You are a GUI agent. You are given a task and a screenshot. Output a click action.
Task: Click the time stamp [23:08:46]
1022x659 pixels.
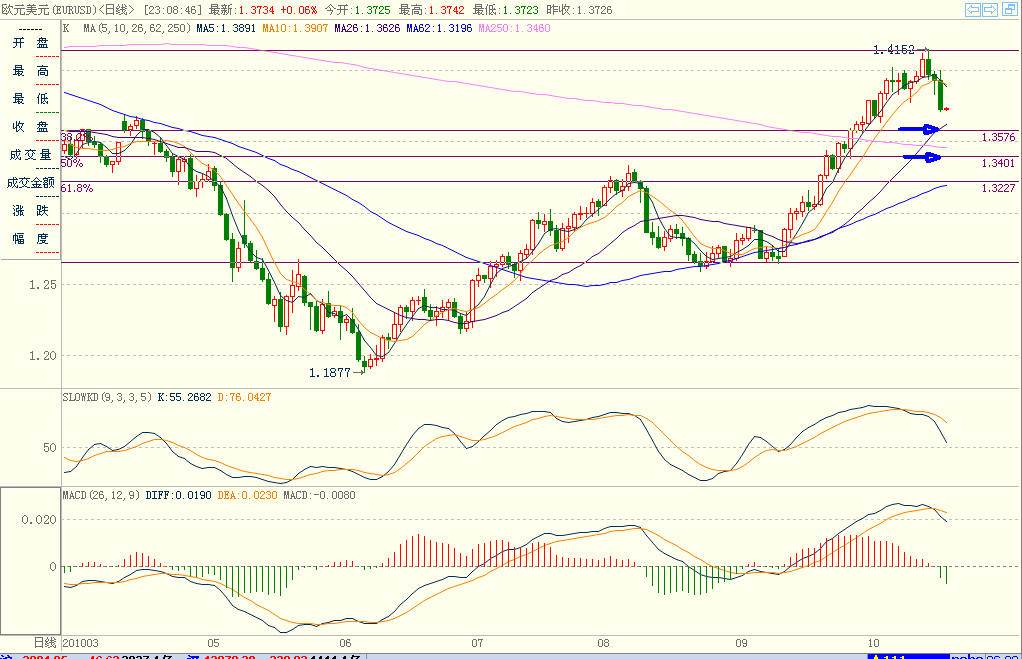click(173, 10)
